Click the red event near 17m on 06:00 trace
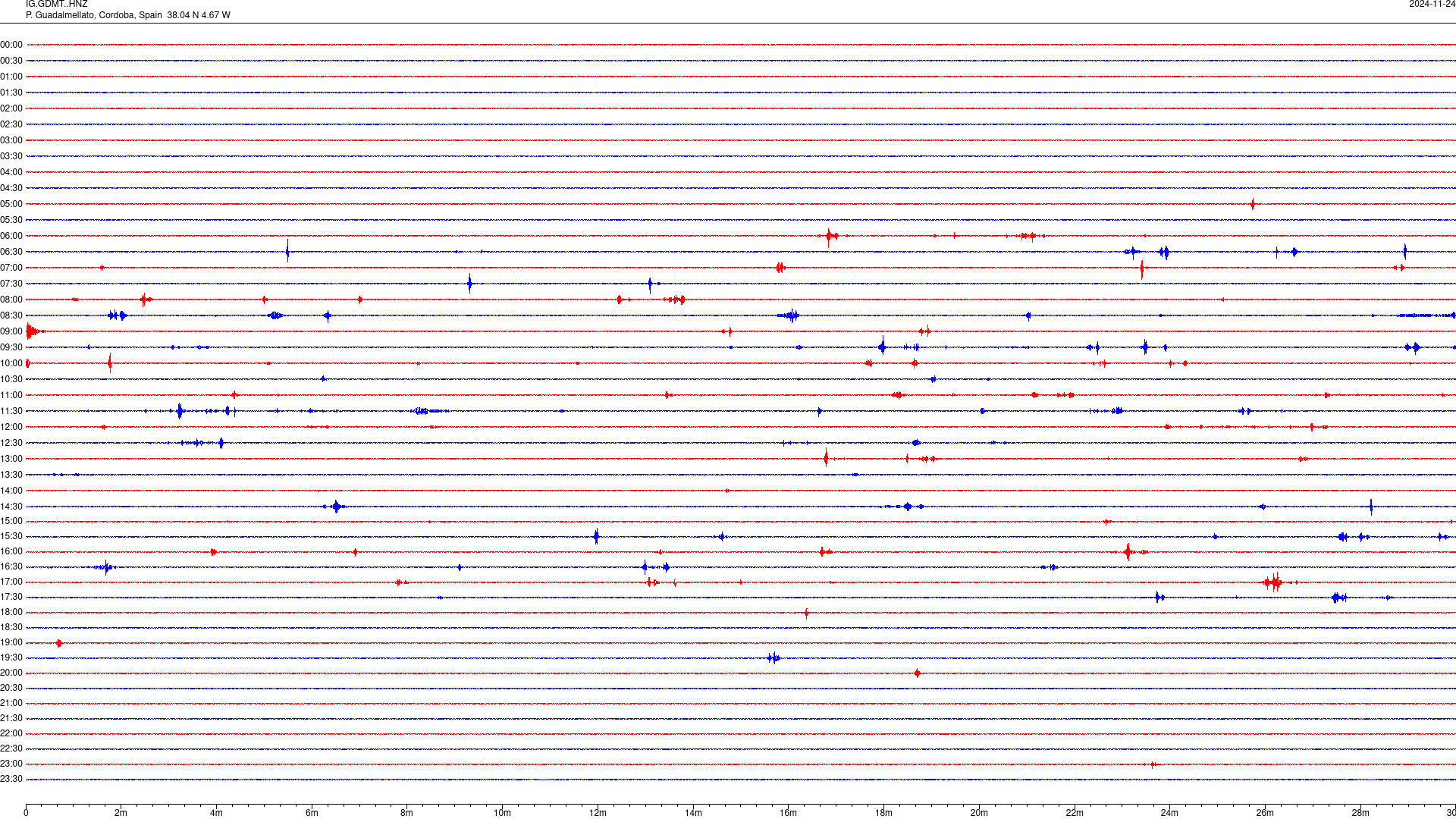The image size is (1456, 819). point(831,236)
